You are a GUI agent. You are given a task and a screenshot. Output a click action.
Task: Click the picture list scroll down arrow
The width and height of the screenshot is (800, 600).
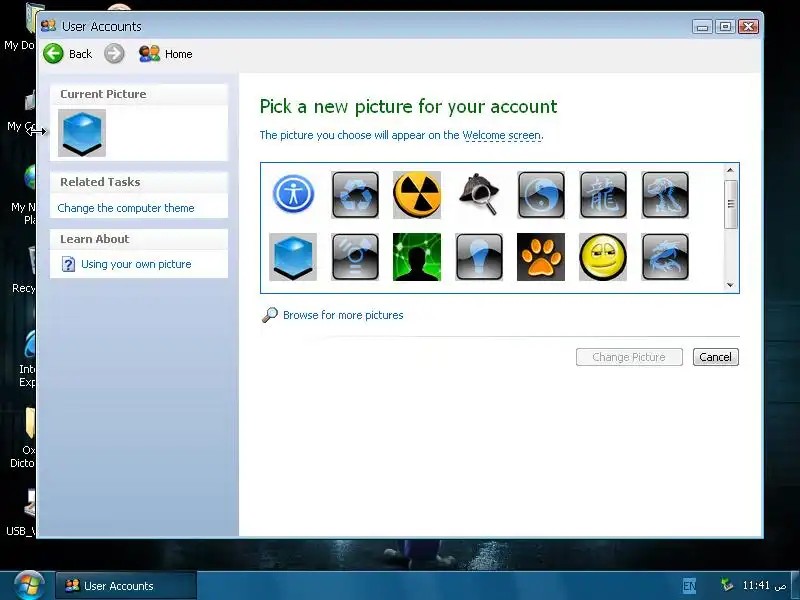pyautogui.click(x=730, y=285)
